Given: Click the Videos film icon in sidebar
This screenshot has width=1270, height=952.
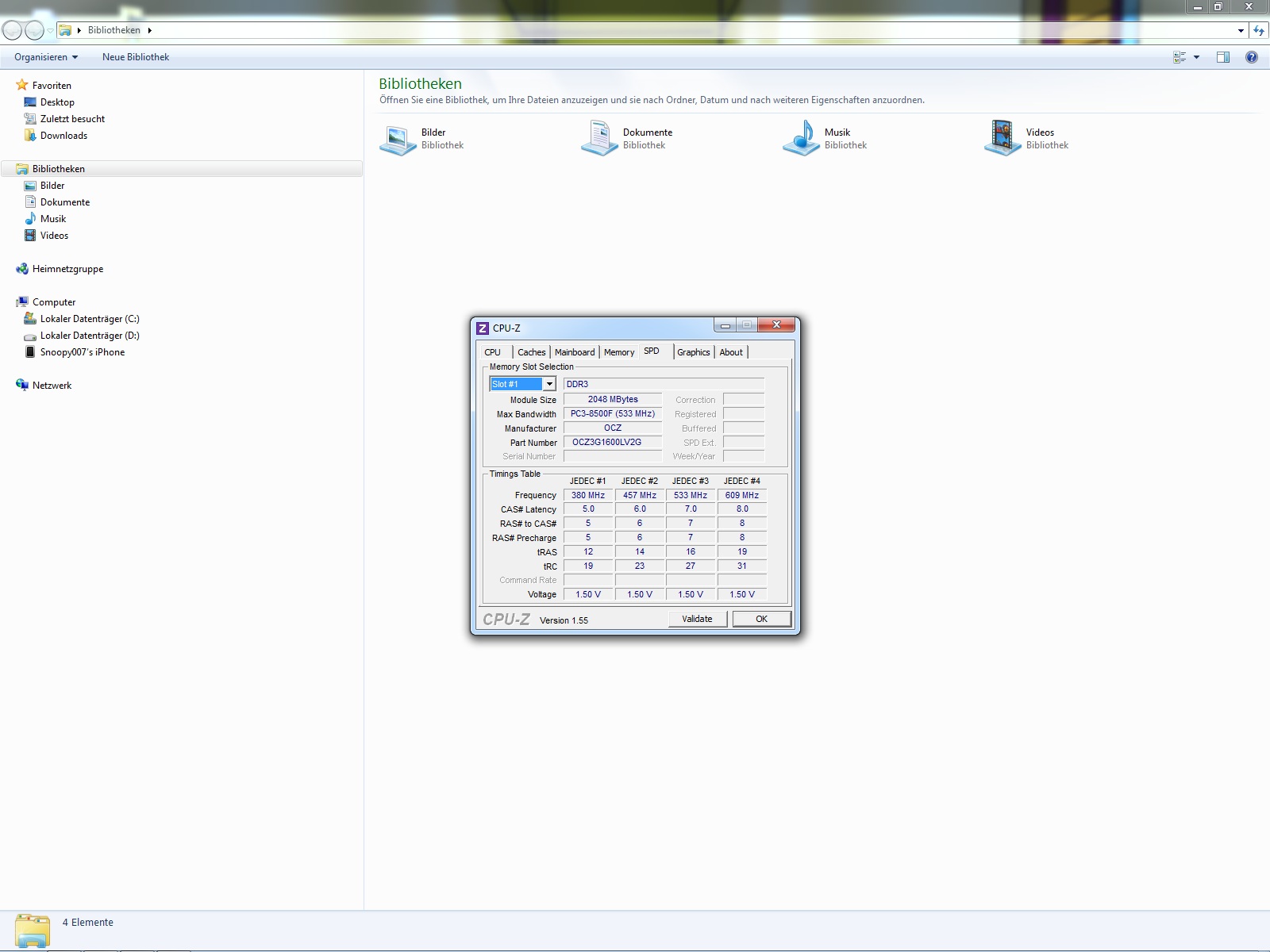Looking at the screenshot, I should 30,236.
